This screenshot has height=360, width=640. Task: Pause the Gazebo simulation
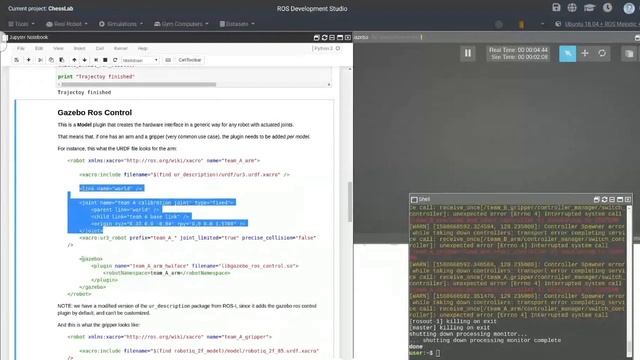[468, 53]
